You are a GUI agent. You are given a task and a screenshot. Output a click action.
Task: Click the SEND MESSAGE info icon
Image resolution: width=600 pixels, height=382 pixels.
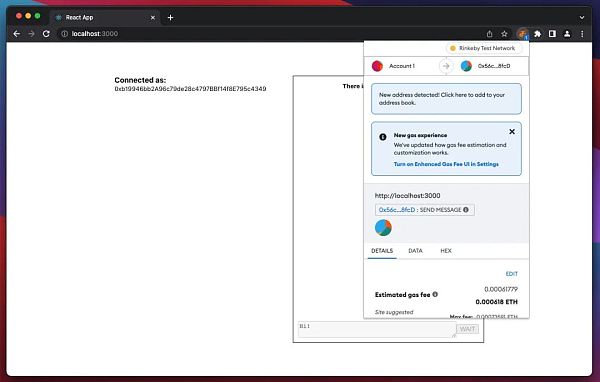(466, 209)
